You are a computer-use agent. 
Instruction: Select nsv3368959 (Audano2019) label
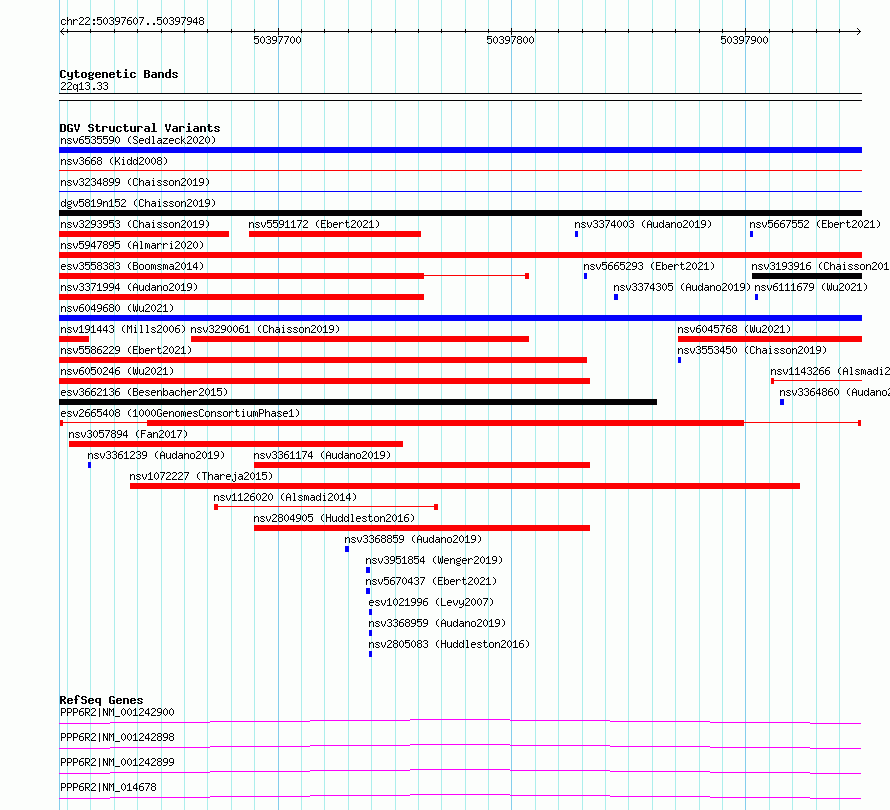[437, 623]
